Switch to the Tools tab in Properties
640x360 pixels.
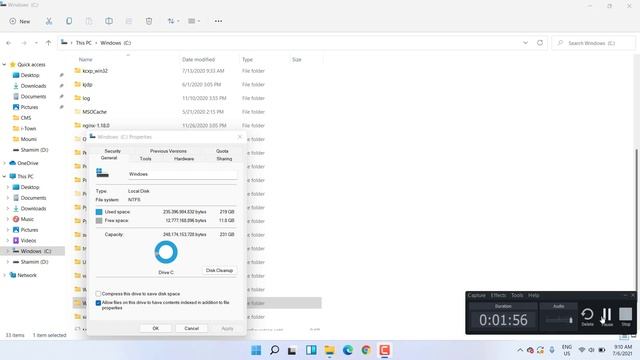tap(145, 159)
